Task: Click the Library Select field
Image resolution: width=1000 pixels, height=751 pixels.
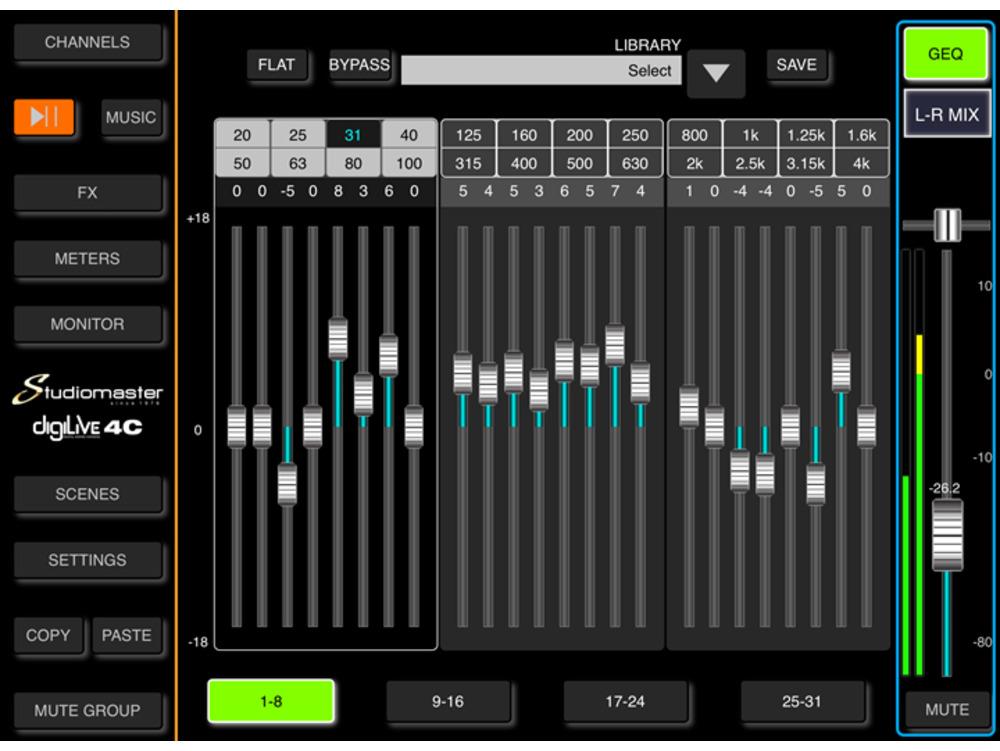Action: coord(541,70)
